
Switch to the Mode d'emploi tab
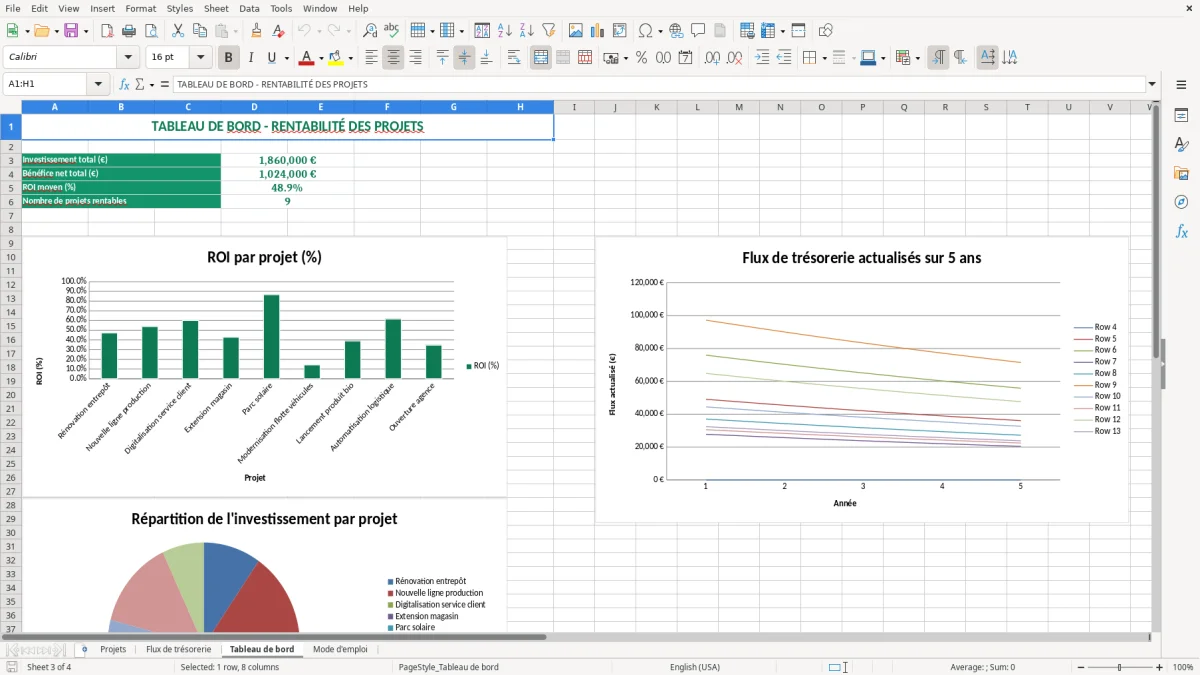[x=340, y=649]
